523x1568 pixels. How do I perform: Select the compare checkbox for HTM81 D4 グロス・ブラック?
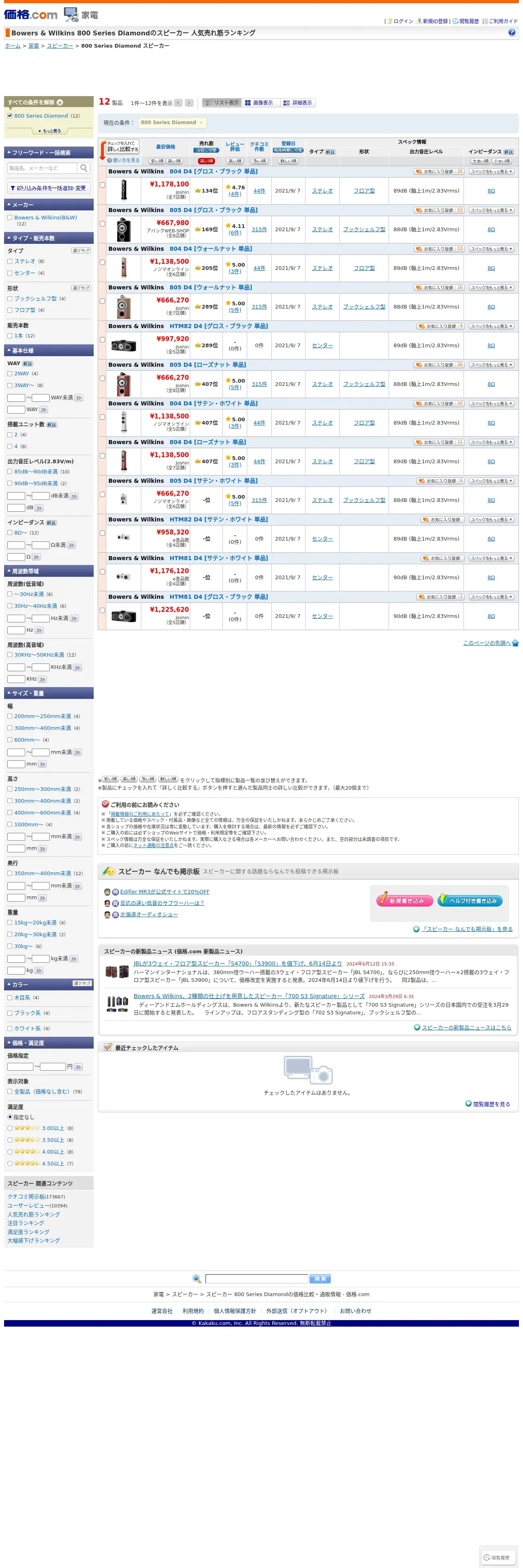[x=102, y=611]
